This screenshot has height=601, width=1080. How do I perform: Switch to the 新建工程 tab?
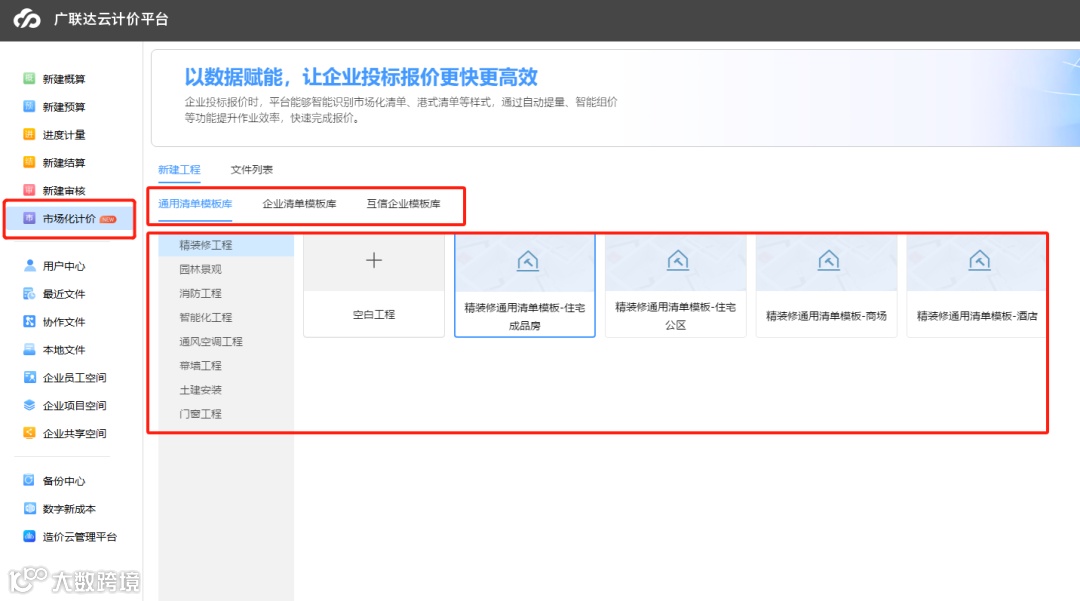(x=179, y=169)
